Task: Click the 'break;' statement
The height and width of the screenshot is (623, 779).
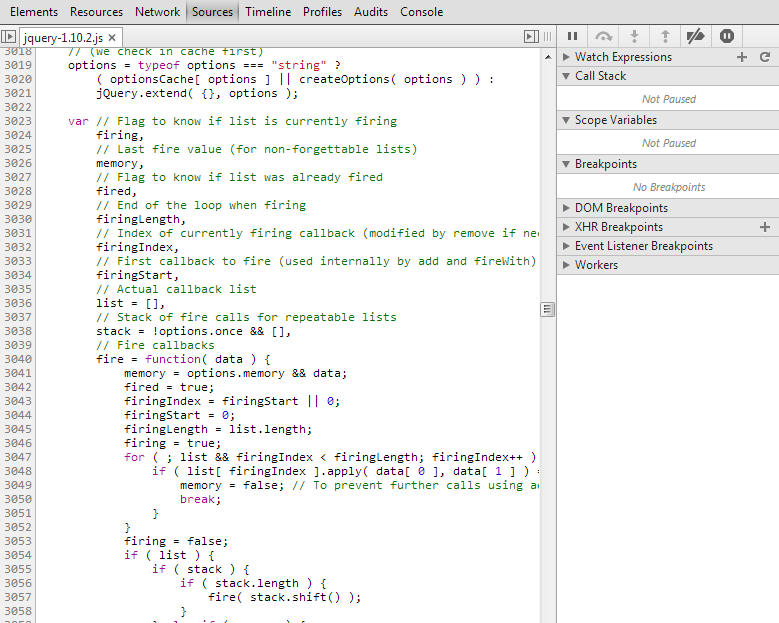Action: click(200, 499)
